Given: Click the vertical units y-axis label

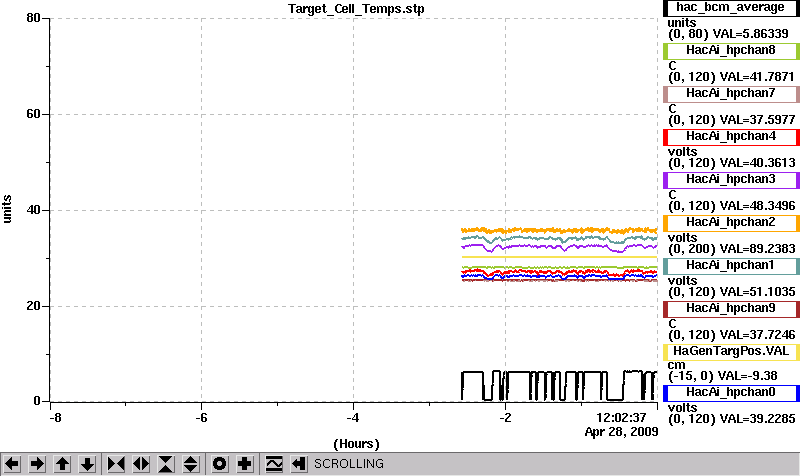Looking at the screenshot, I should (x=7, y=209).
